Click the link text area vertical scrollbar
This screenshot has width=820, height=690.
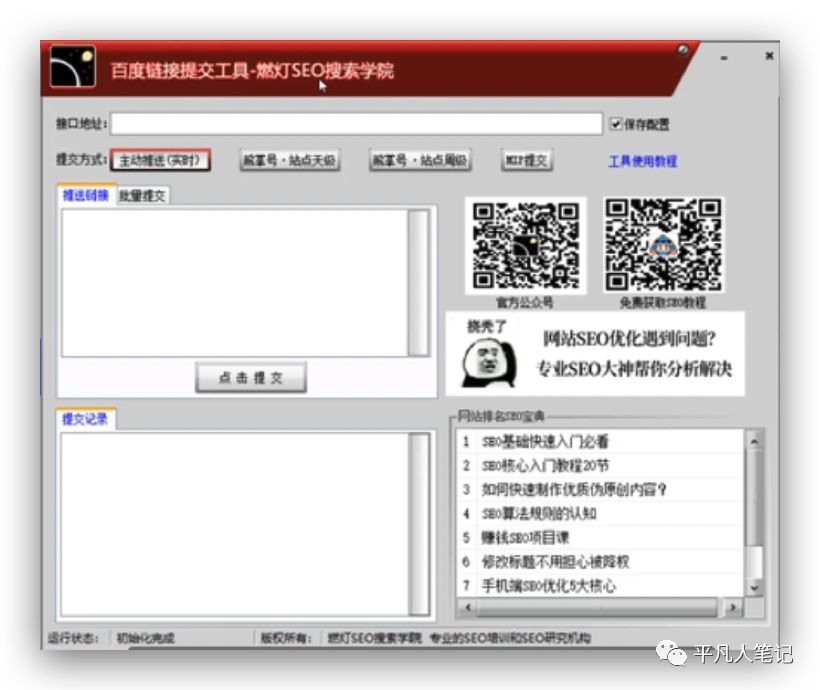point(418,283)
